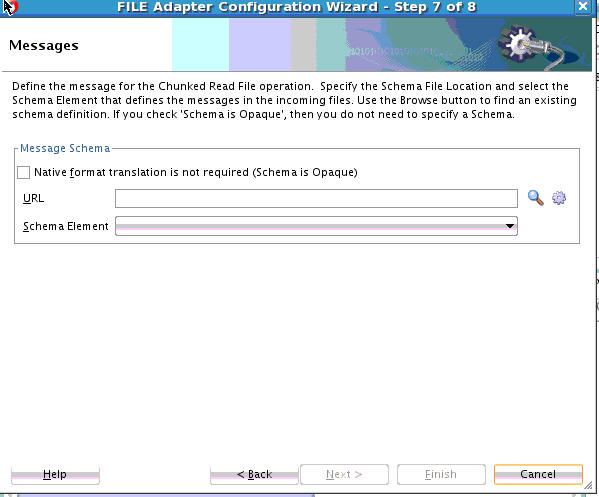Focus the URL text input field
Screen dimensions: 599x497
[x=316, y=199]
